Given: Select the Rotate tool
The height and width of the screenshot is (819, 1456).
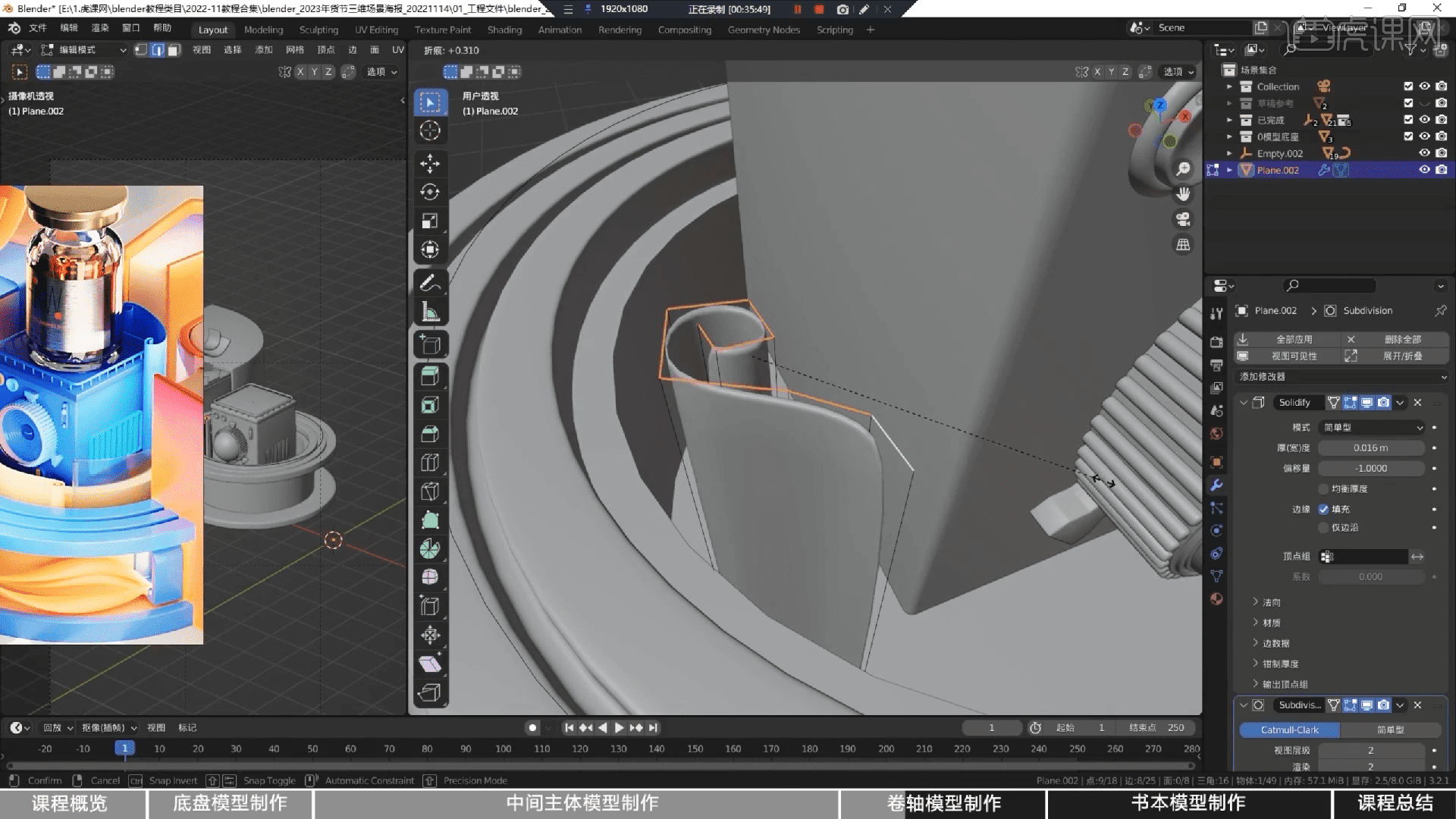Looking at the screenshot, I should click(430, 192).
